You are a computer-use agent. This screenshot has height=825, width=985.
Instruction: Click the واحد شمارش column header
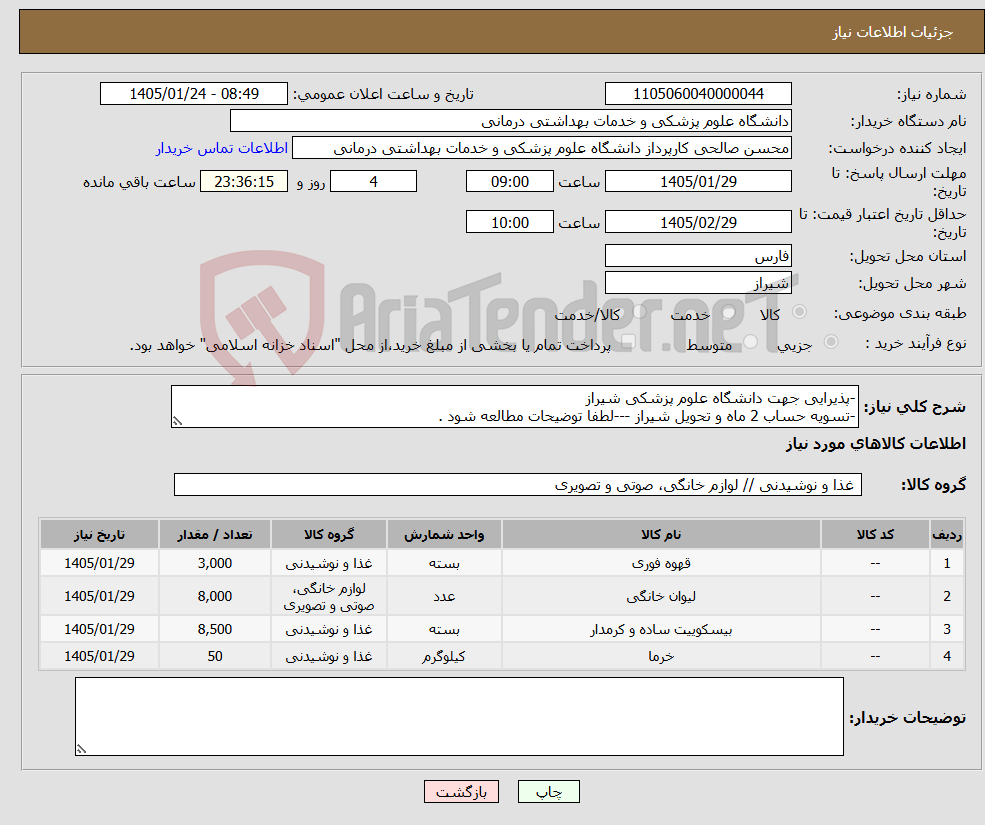[444, 534]
